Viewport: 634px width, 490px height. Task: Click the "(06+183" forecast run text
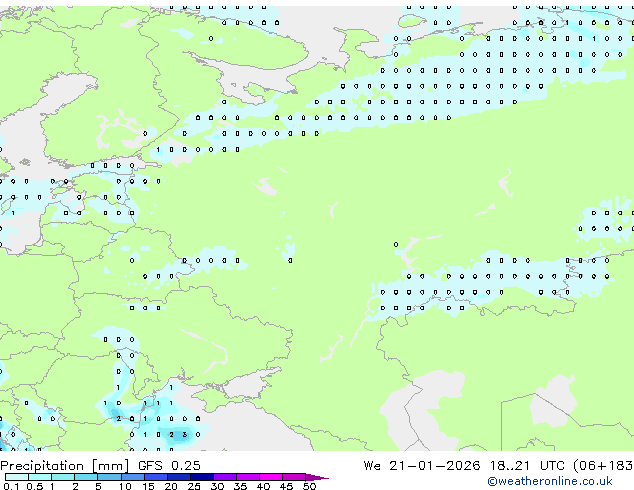tap(603, 466)
